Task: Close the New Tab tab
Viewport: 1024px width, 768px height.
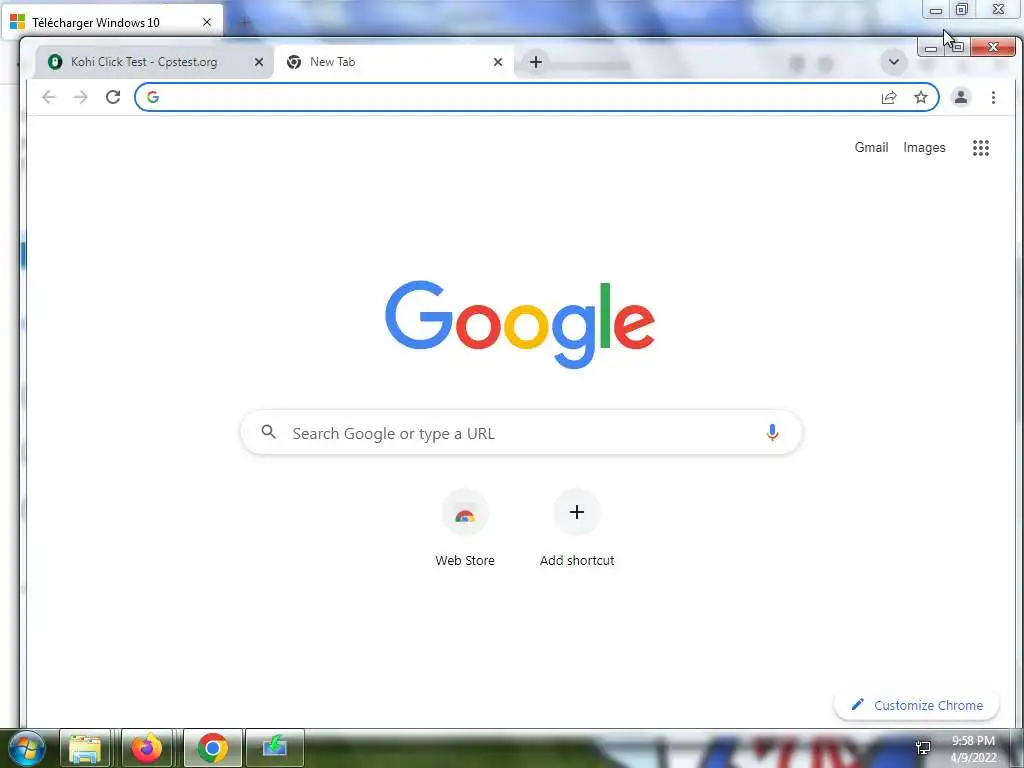Action: point(498,62)
